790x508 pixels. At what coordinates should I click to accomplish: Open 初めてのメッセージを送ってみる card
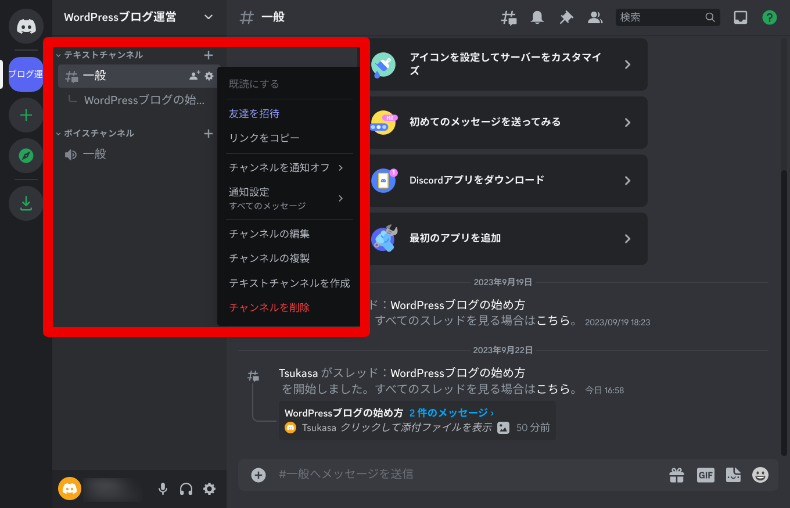pyautogui.click(x=507, y=122)
